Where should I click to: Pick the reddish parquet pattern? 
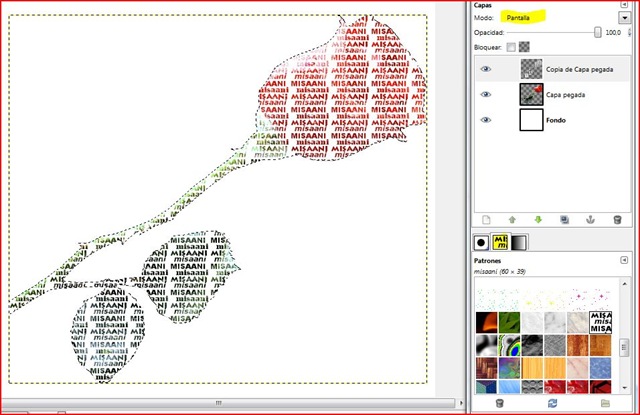click(487, 368)
